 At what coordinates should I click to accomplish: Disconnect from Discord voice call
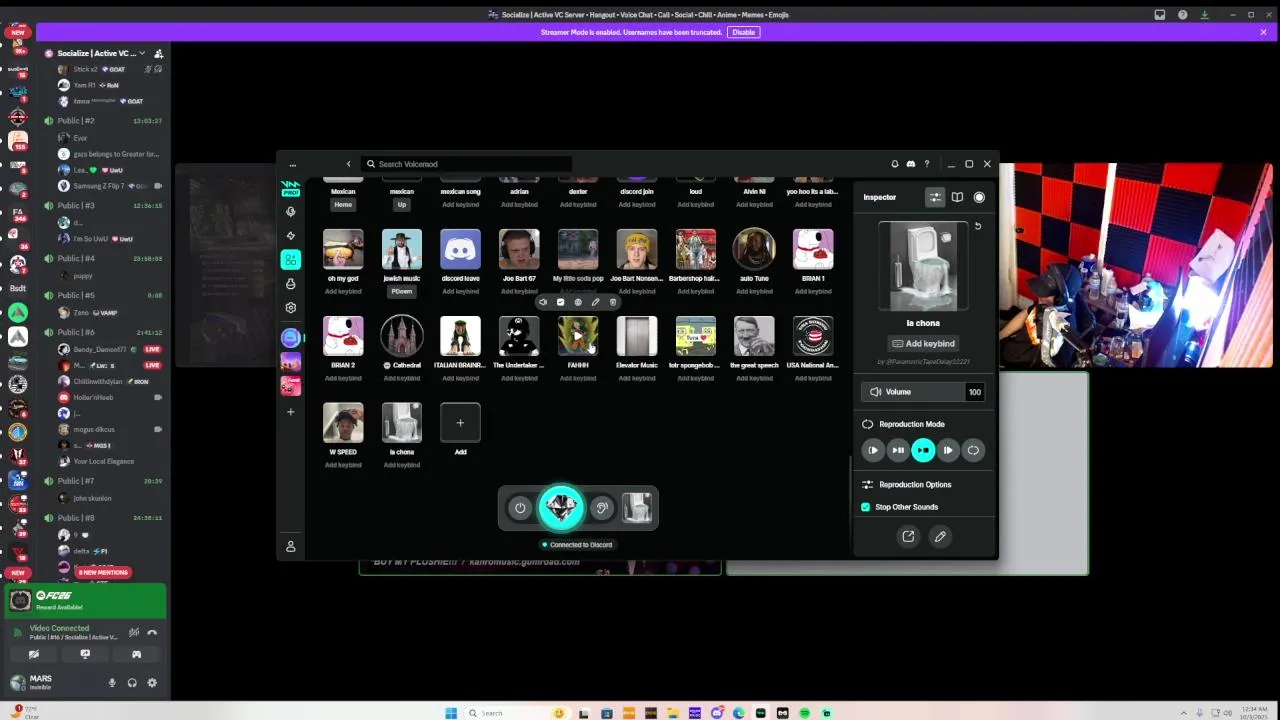(152, 632)
